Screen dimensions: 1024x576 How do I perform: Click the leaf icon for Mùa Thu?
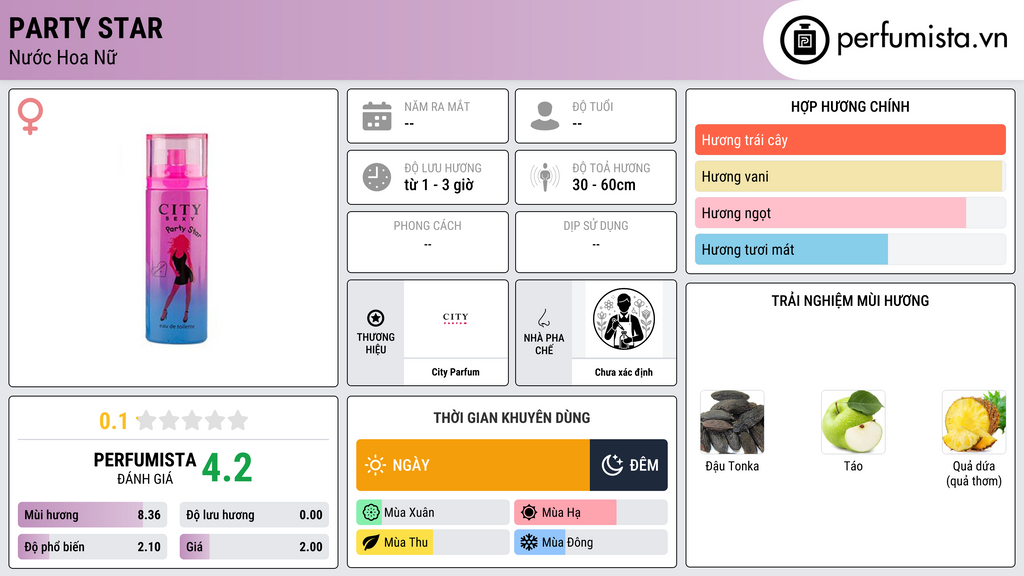pyautogui.click(x=371, y=542)
